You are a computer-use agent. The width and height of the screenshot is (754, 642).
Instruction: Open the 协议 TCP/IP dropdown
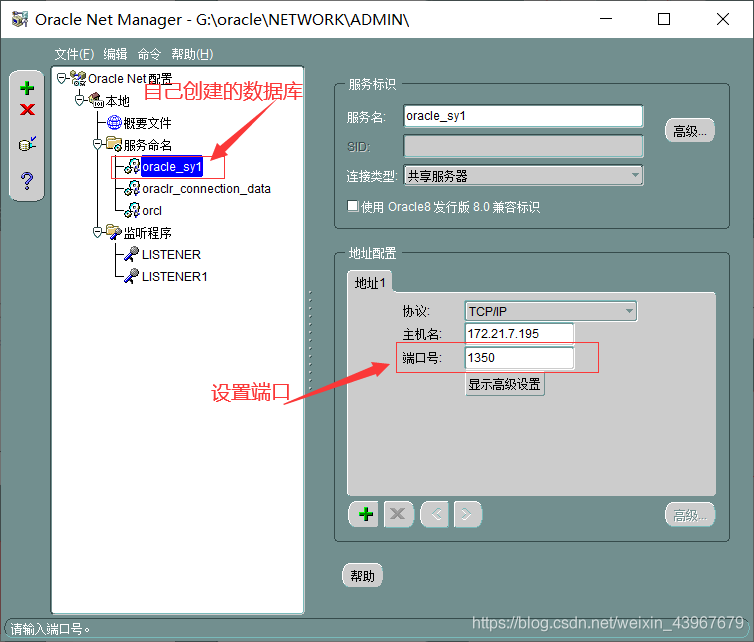(x=551, y=311)
